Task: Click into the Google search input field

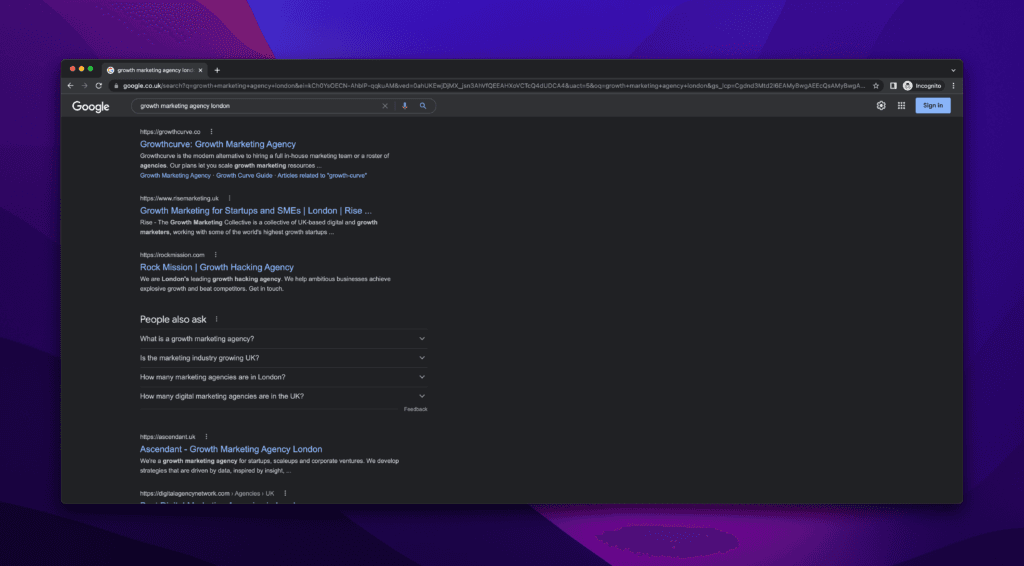Action: pos(258,106)
